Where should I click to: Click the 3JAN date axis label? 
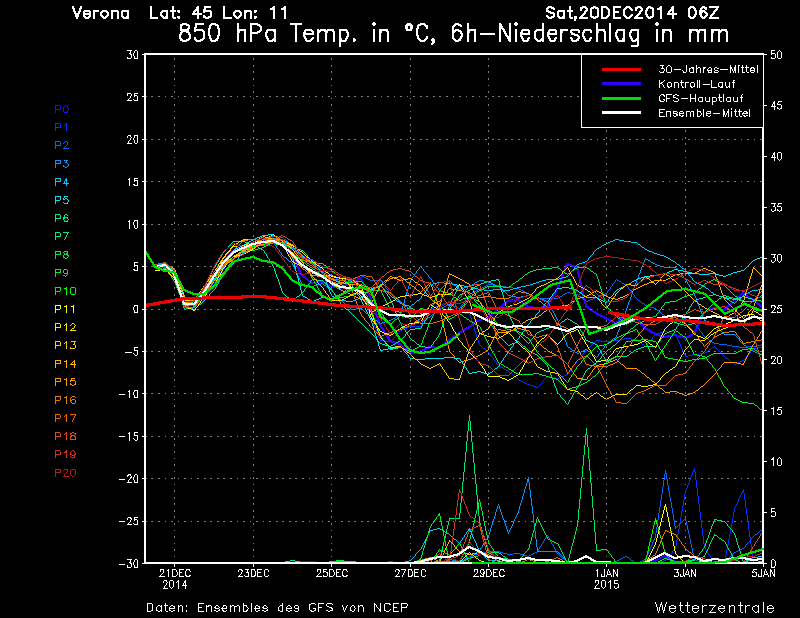click(x=685, y=574)
